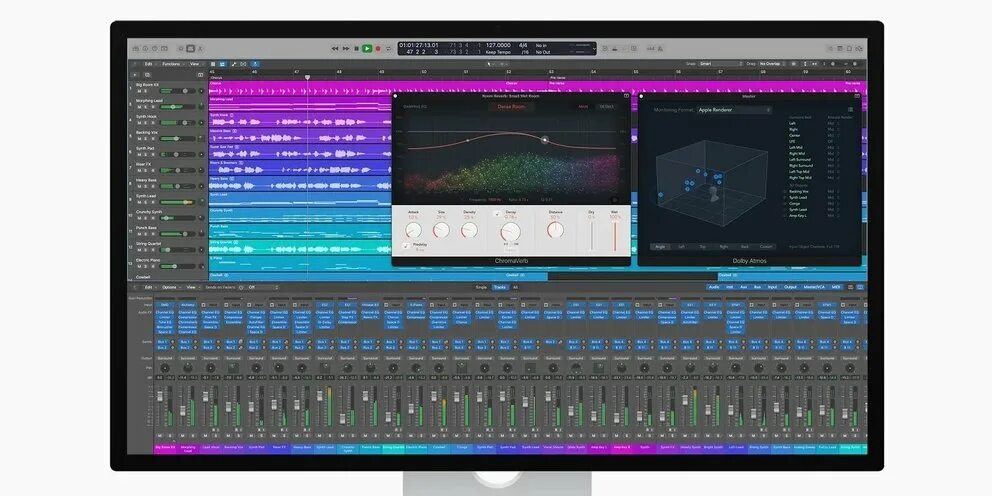Click the Wet level slider in ChromaVerb

coord(615,236)
